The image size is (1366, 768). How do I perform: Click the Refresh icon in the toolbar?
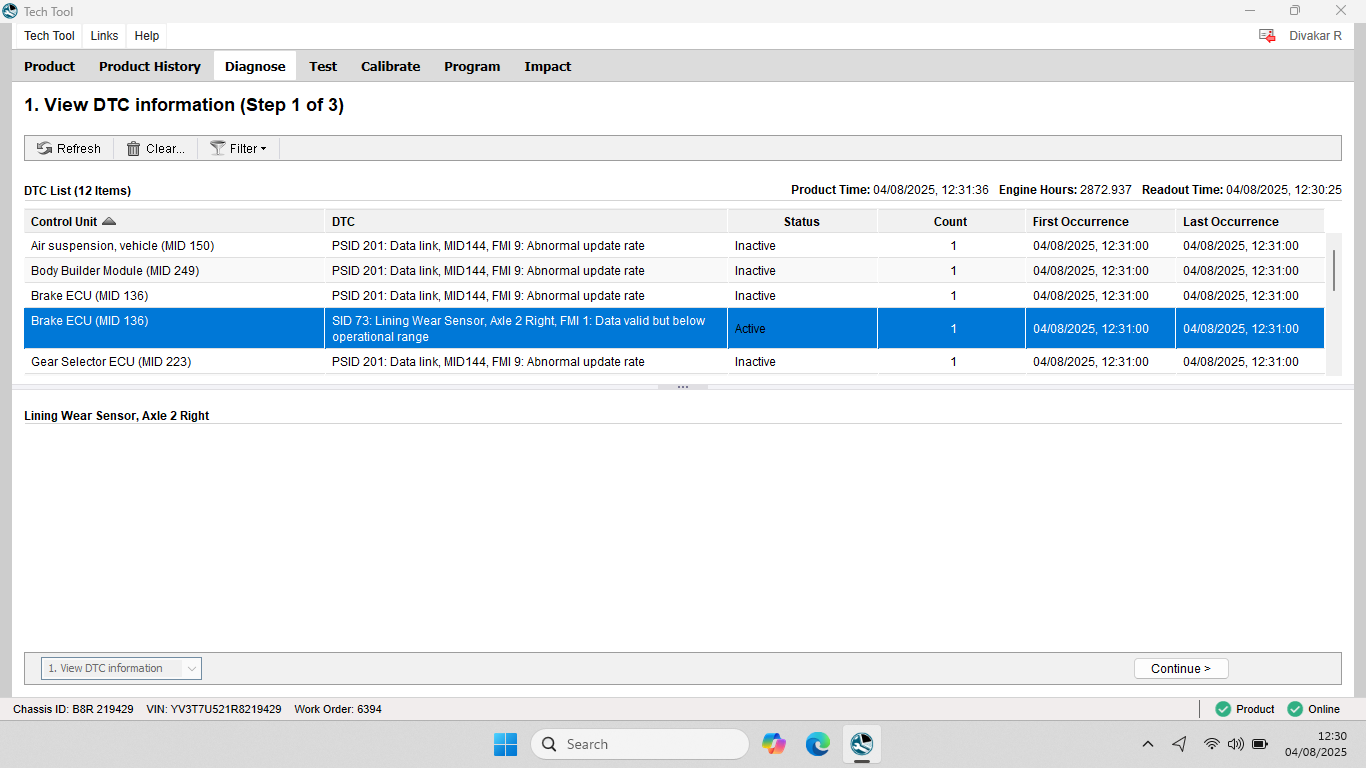(44, 148)
